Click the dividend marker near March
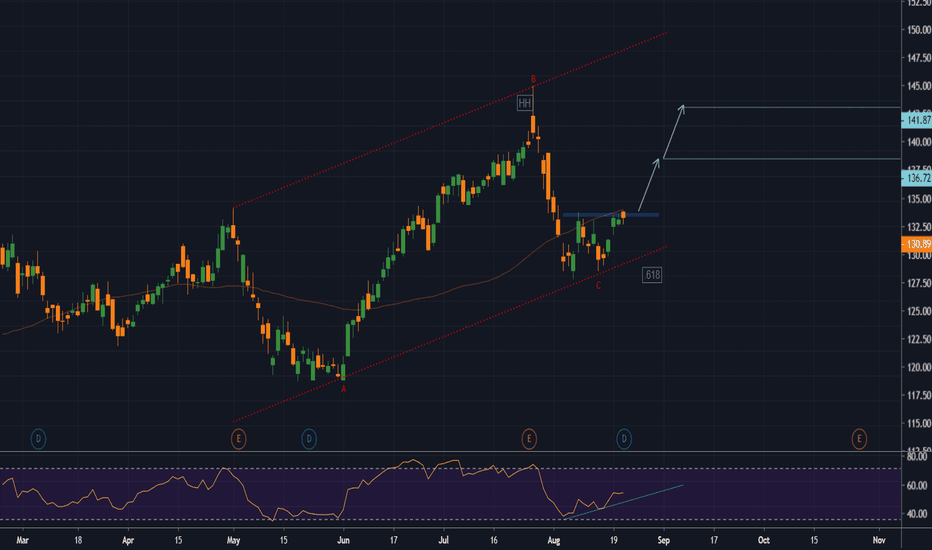 pos(38,439)
